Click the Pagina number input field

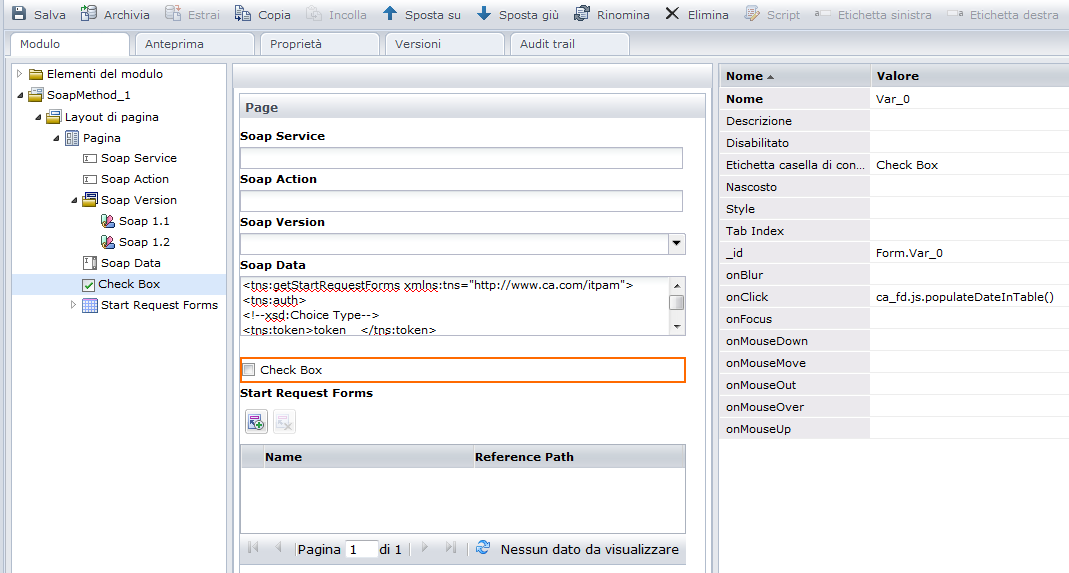pyautogui.click(x=361, y=549)
